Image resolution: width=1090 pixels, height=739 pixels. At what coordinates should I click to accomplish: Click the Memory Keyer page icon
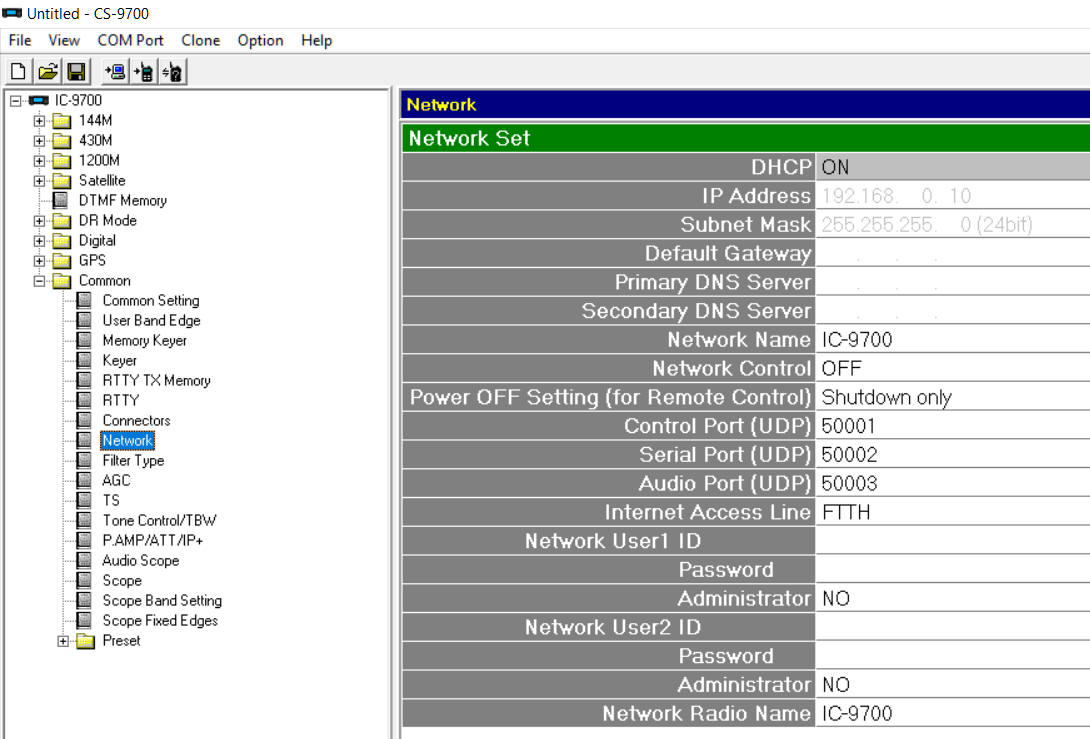coord(84,341)
